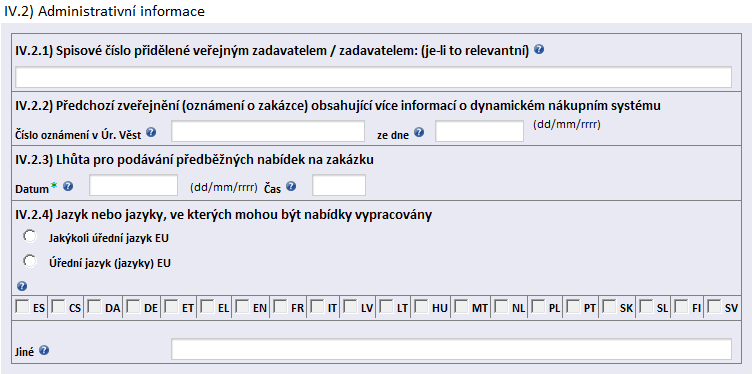Viewport: 752px width, 374px height.
Task: Click the IV.2.3) Lhůta pro podávání heading
Action: click(x=195, y=160)
